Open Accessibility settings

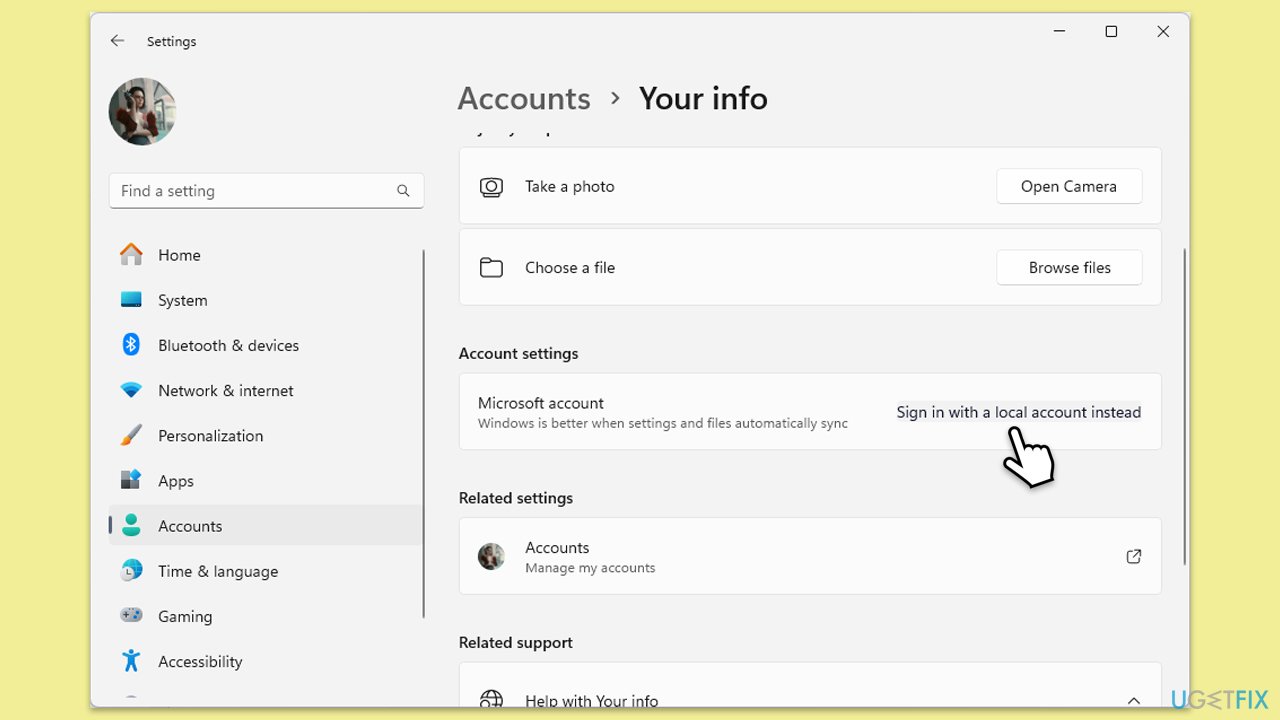[x=266, y=661]
